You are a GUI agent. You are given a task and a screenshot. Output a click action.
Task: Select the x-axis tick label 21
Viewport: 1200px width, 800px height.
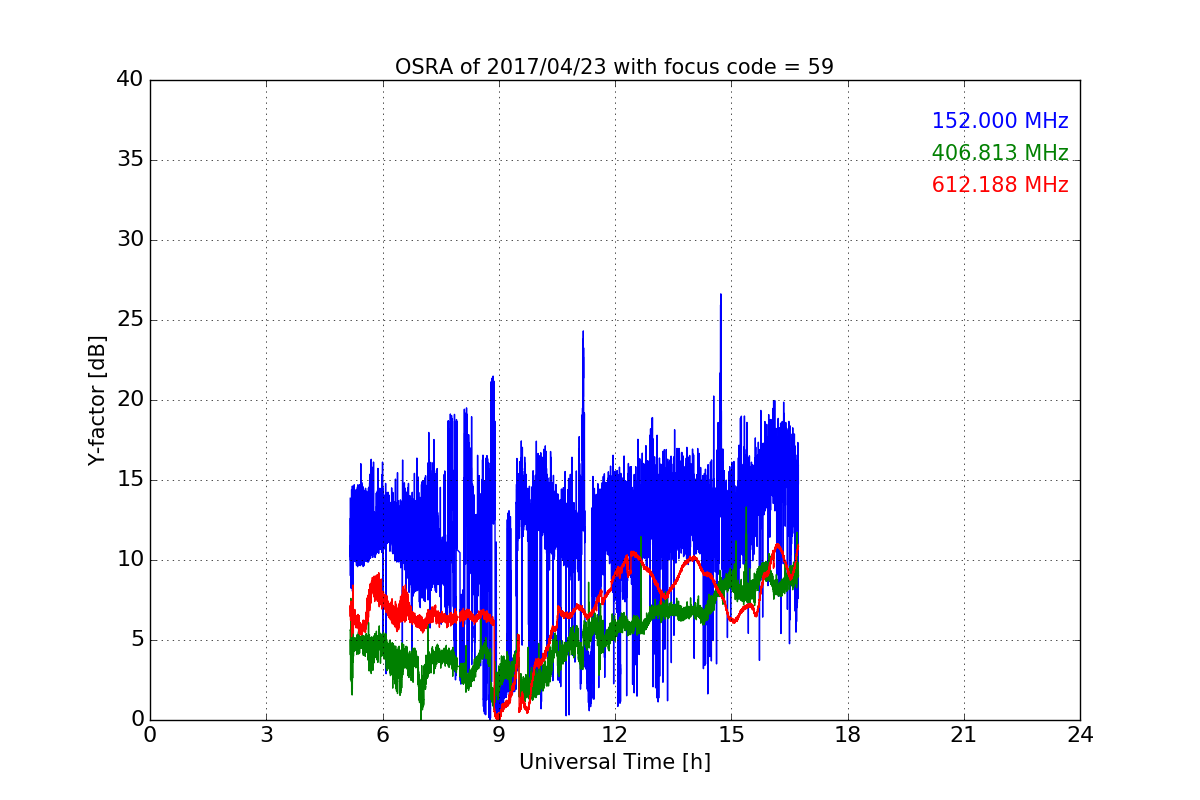(x=964, y=735)
